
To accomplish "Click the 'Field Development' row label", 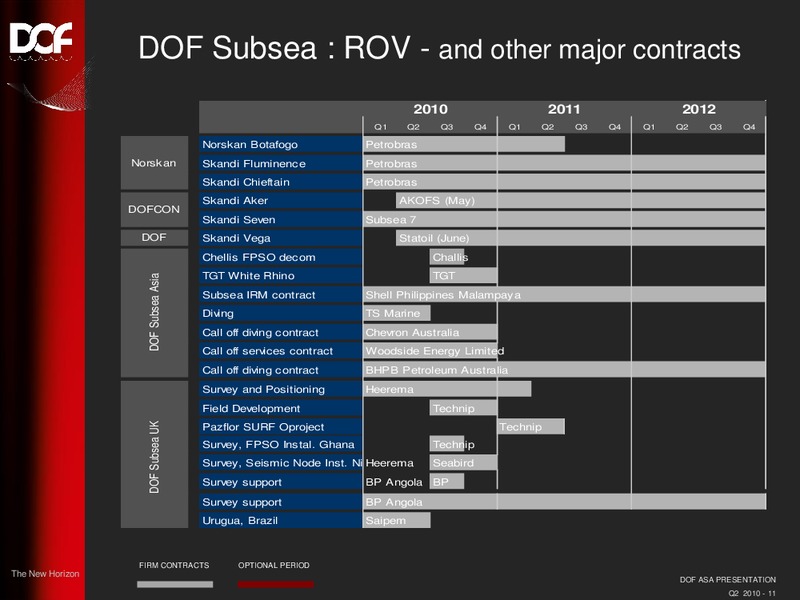I will coord(280,408).
